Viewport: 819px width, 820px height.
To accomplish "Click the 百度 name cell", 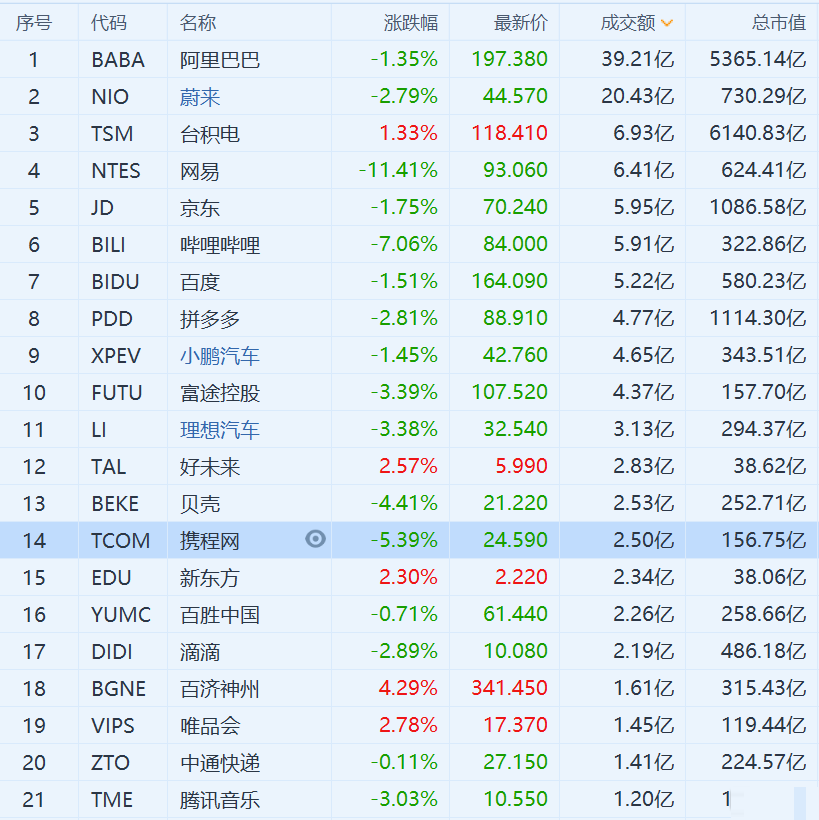I will 200,282.
